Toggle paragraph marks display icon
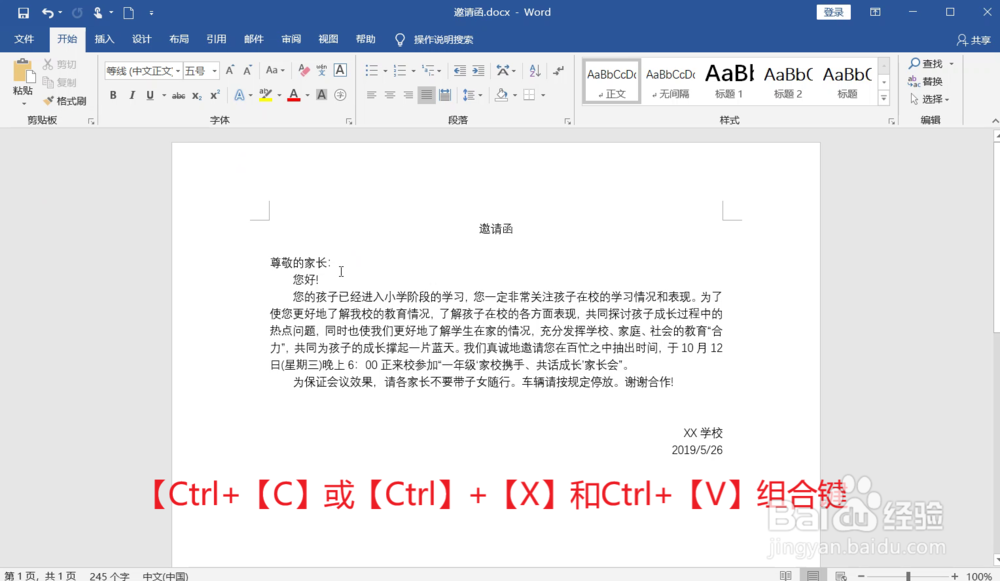1000x581 pixels. pos(559,71)
